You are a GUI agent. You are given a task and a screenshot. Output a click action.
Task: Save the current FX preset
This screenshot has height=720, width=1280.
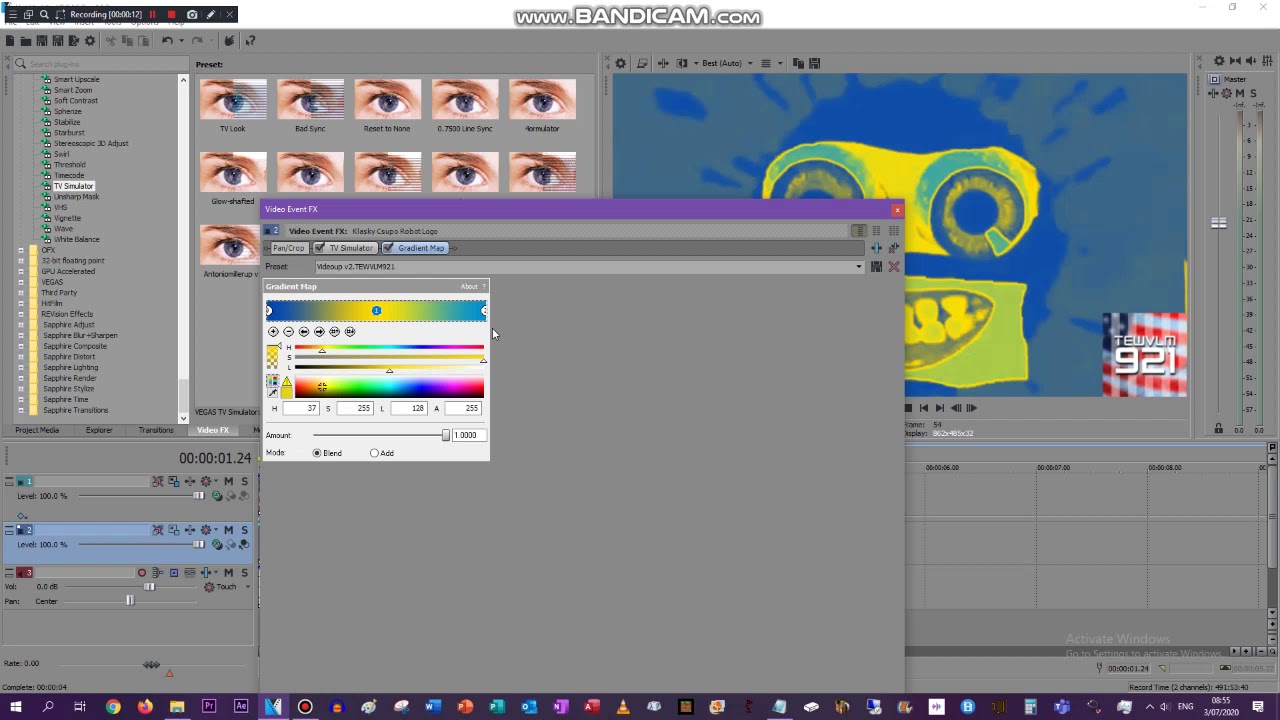pyautogui.click(x=876, y=267)
